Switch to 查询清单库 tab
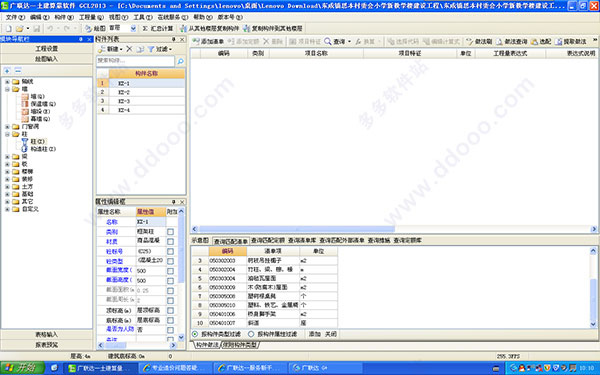This screenshot has width=600, height=375. 302,240
